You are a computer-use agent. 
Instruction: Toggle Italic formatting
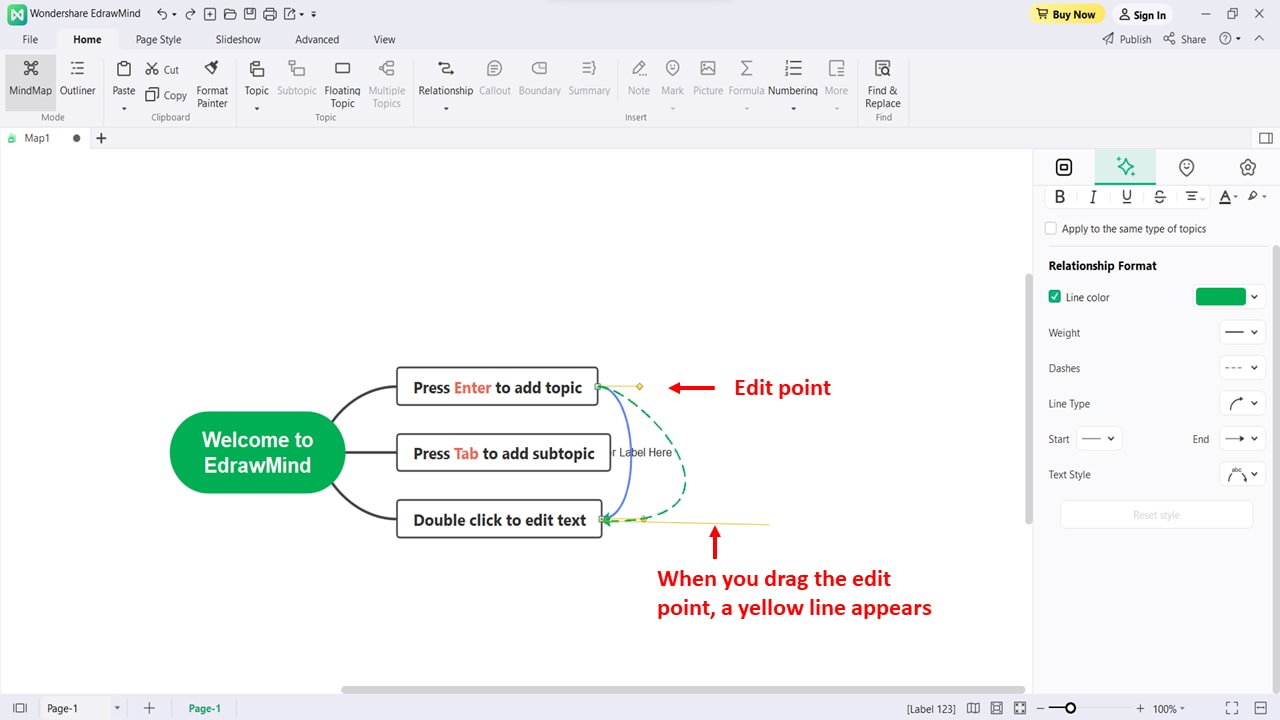(x=1093, y=197)
